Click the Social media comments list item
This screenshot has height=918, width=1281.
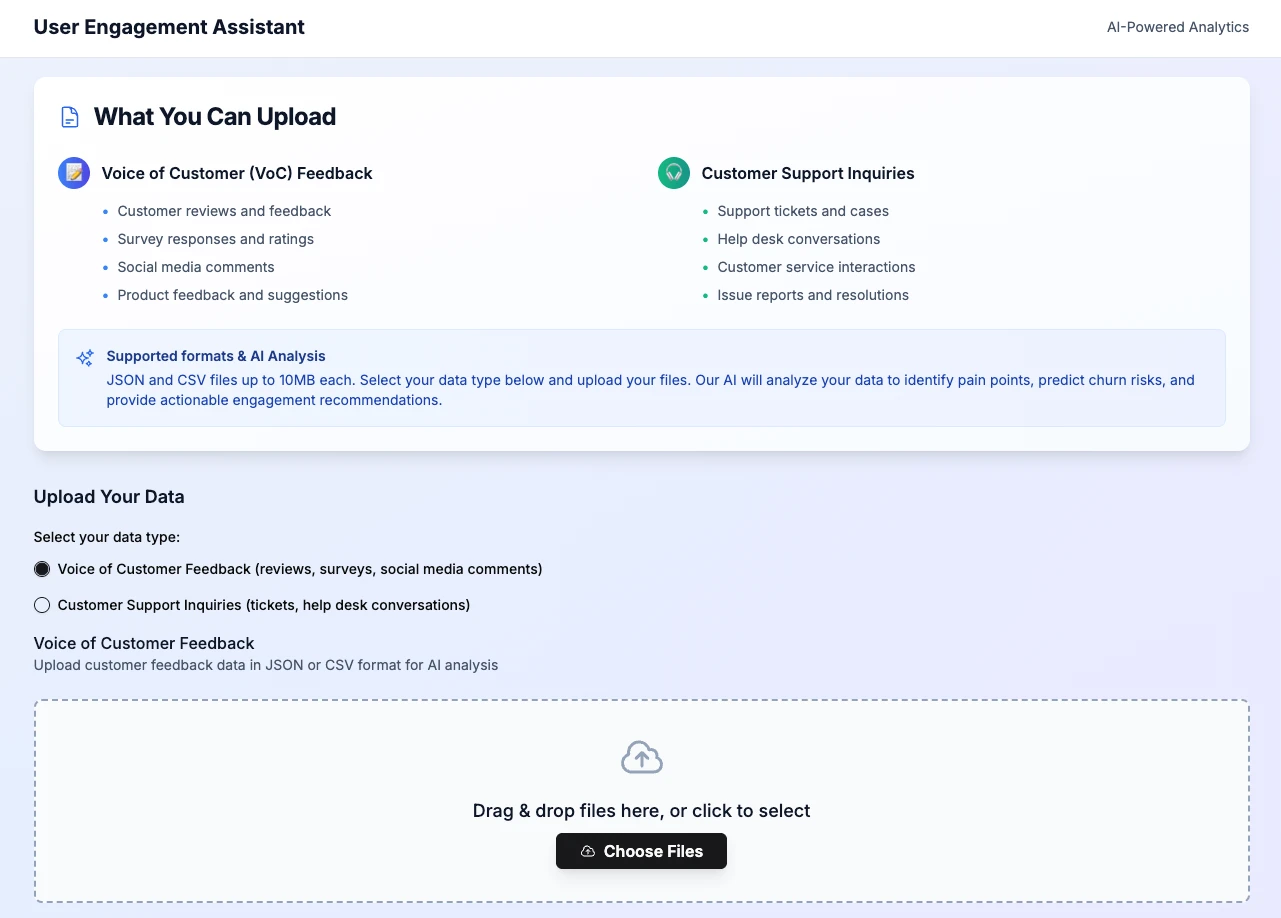coord(196,267)
